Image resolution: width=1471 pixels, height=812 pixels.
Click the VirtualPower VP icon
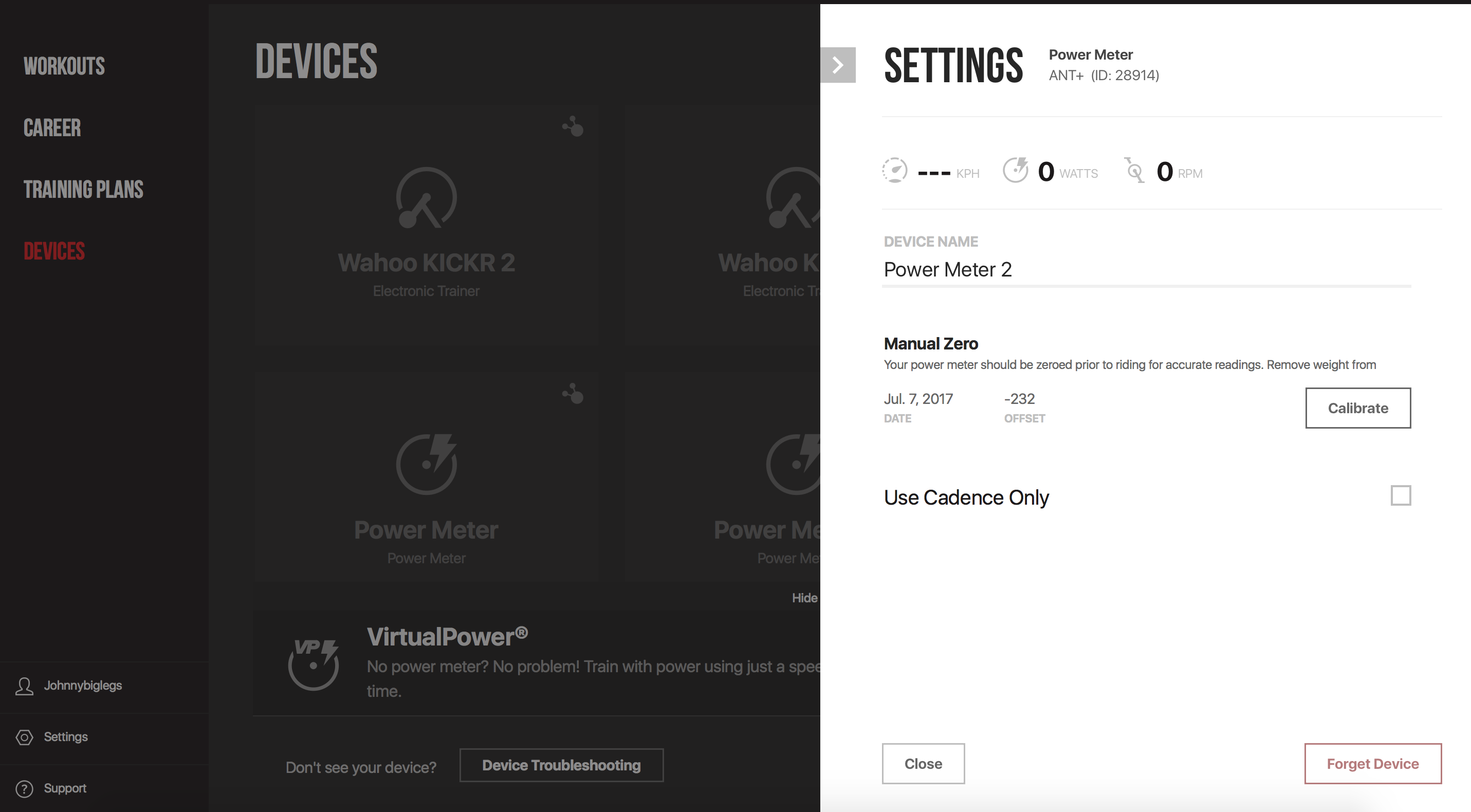314,664
